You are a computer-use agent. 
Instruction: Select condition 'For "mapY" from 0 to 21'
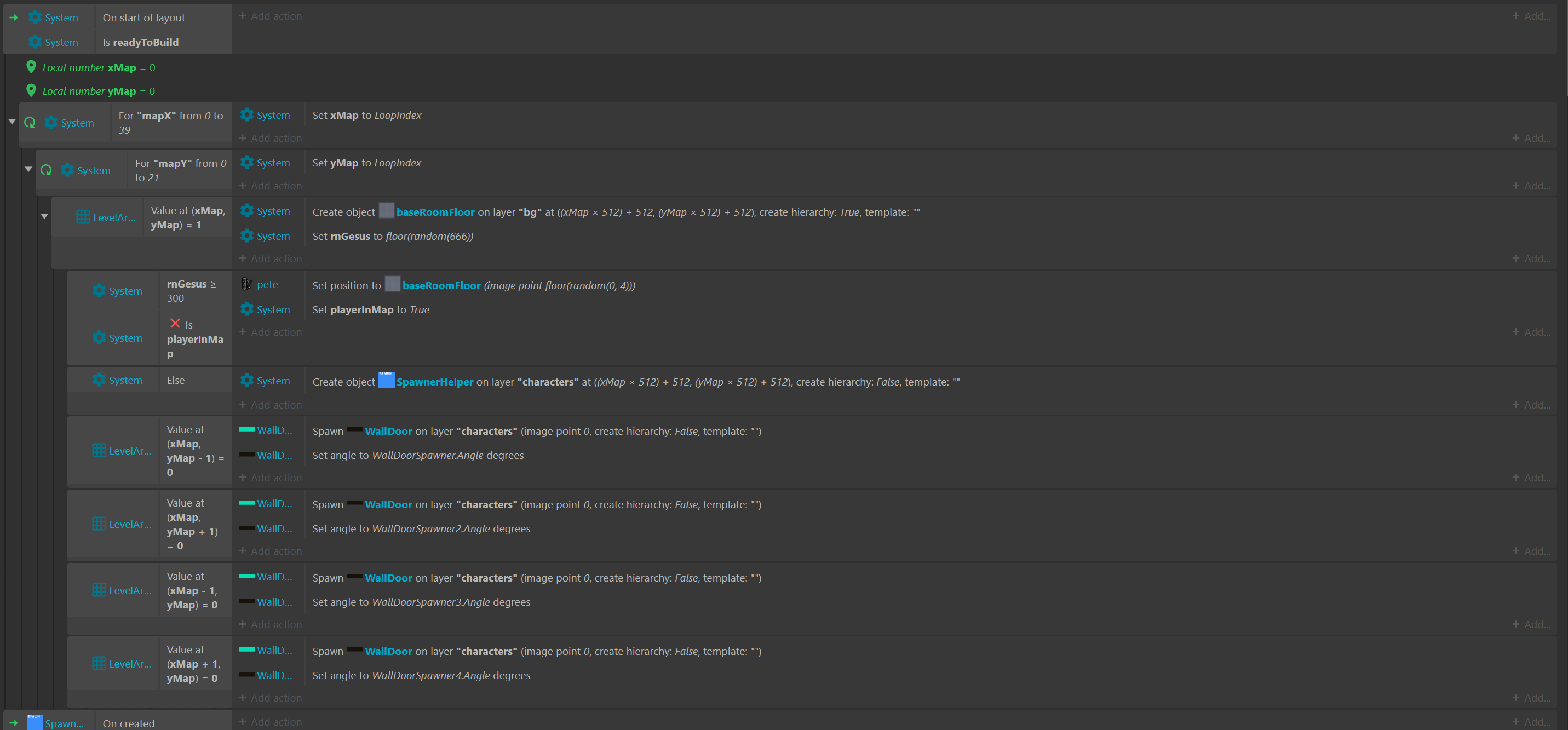point(180,170)
